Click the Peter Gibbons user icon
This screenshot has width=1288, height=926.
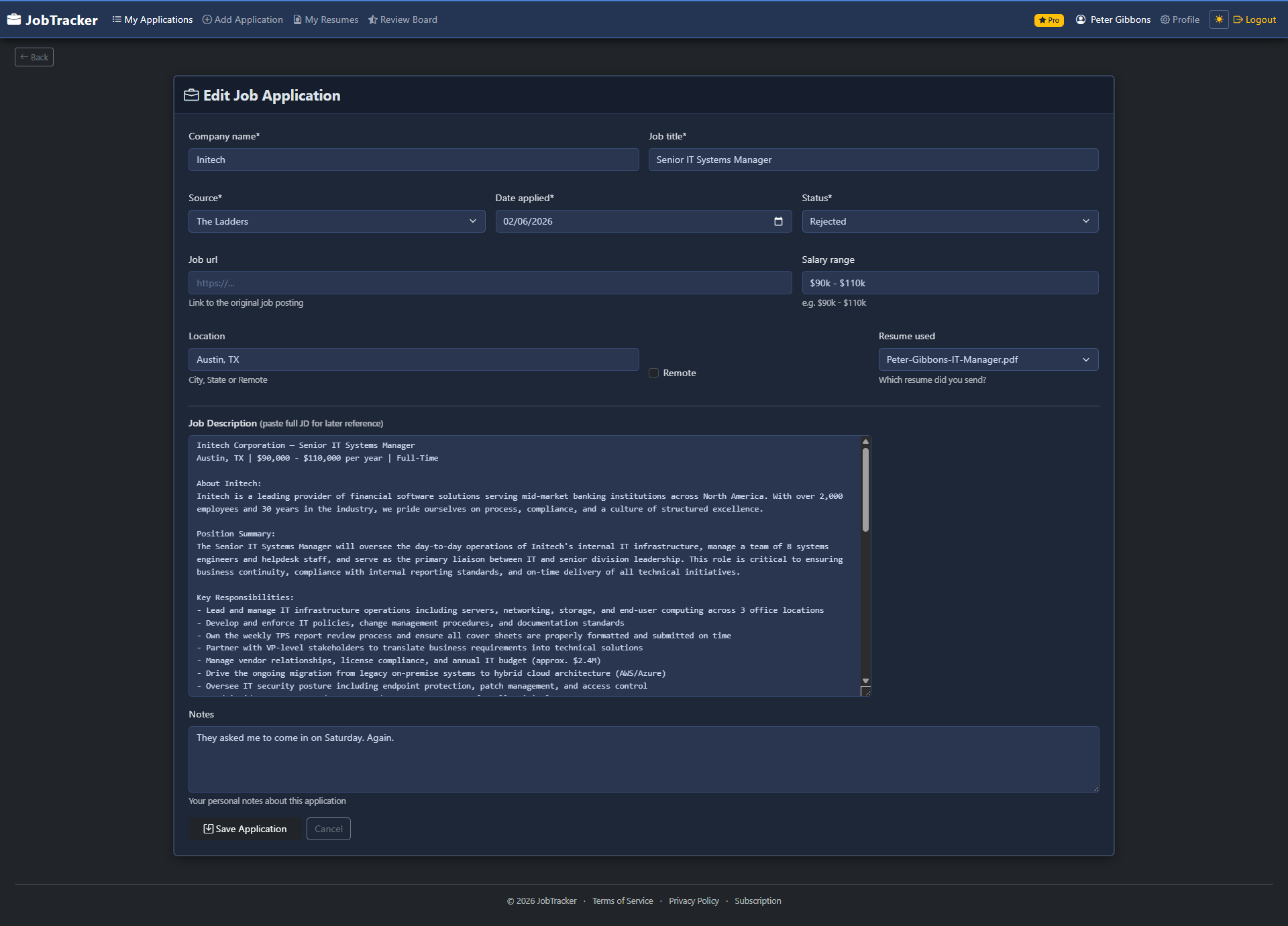coord(1080,19)
